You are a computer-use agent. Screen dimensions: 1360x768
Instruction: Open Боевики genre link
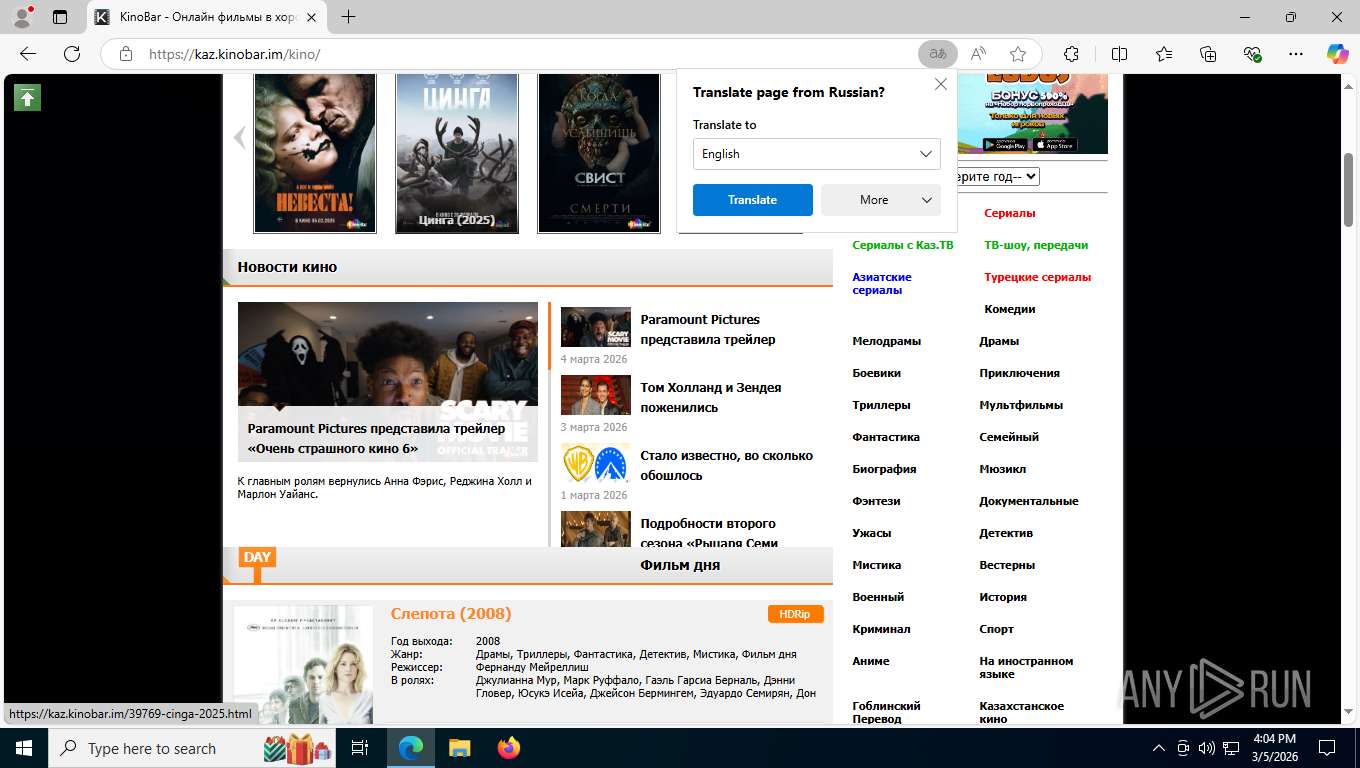tap(876, 373)
